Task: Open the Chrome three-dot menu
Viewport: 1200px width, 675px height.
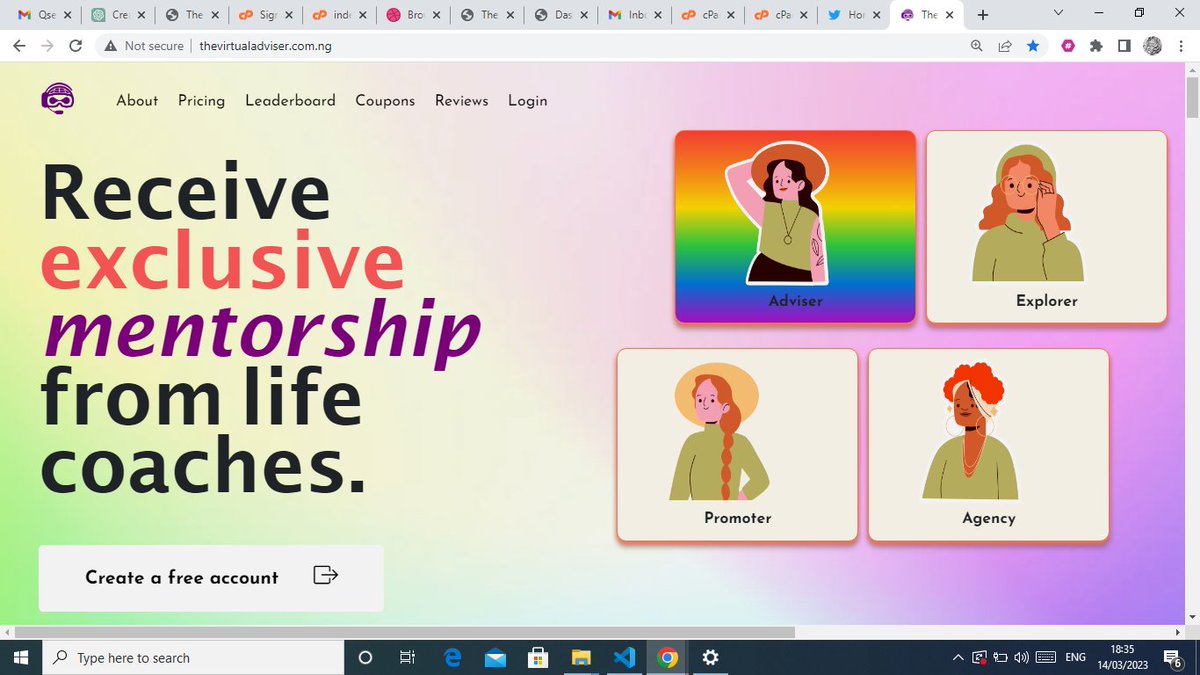Action: [1181, 46]
